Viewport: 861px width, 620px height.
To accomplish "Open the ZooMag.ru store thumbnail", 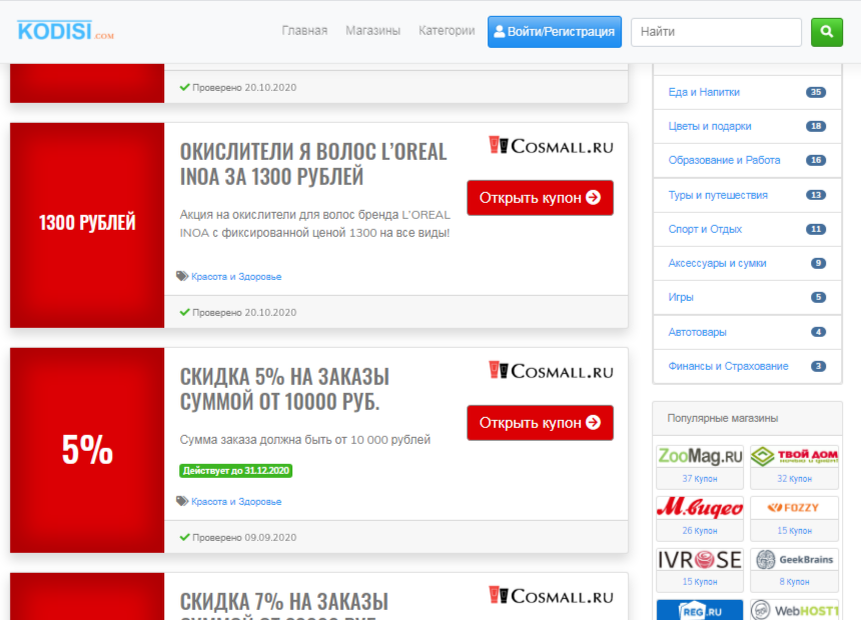I will coord(700,456).
